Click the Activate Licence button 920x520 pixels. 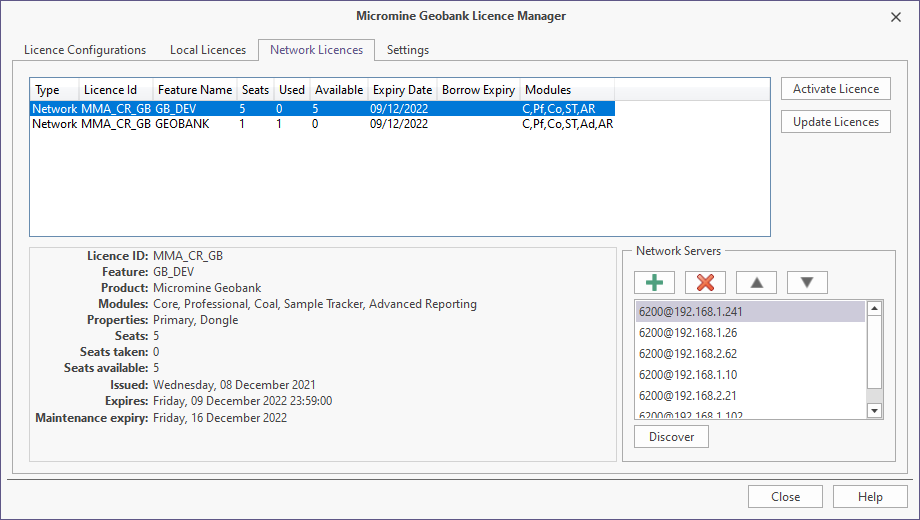coord(836,89)
